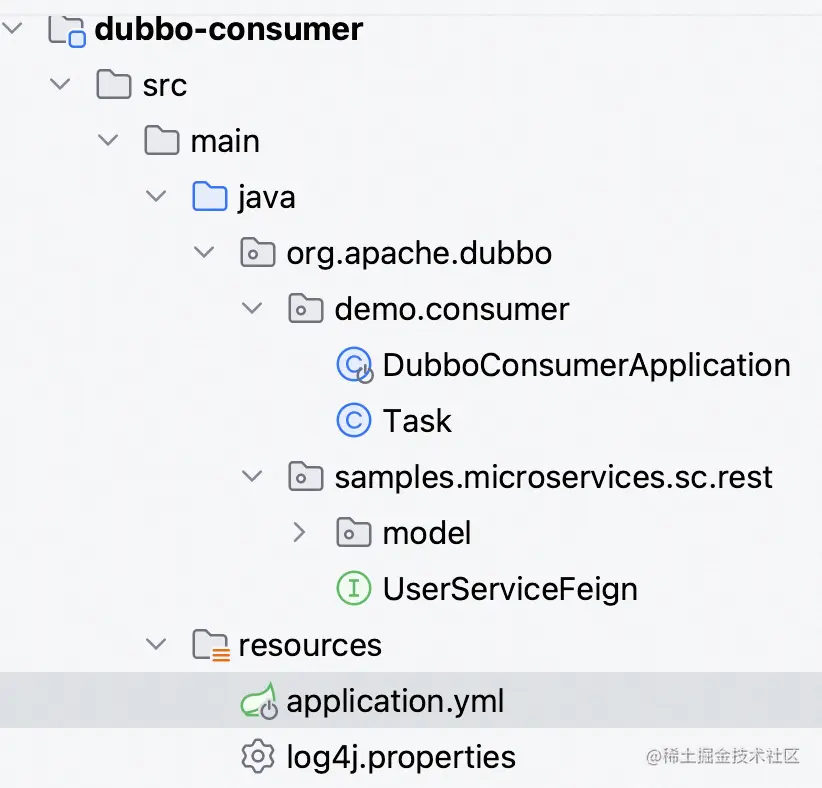Image resolution: width=822 pixels, height=788 pixels.
Task: Click the resources folder icon
Action: 210,645
